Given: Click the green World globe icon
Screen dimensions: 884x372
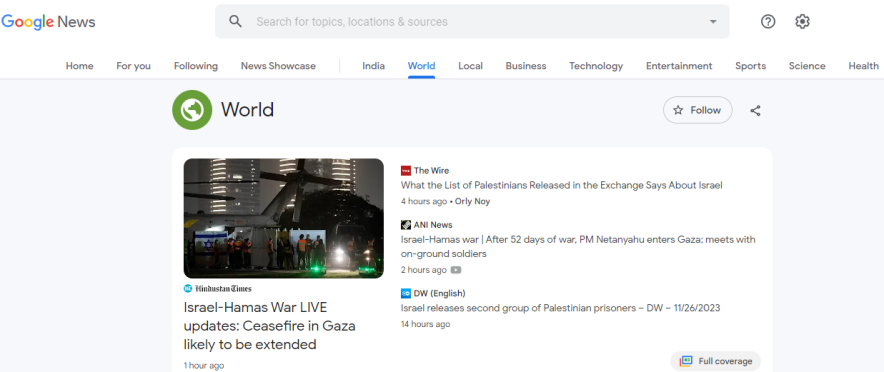Looking at the screenshot, I should click(192, 110).
